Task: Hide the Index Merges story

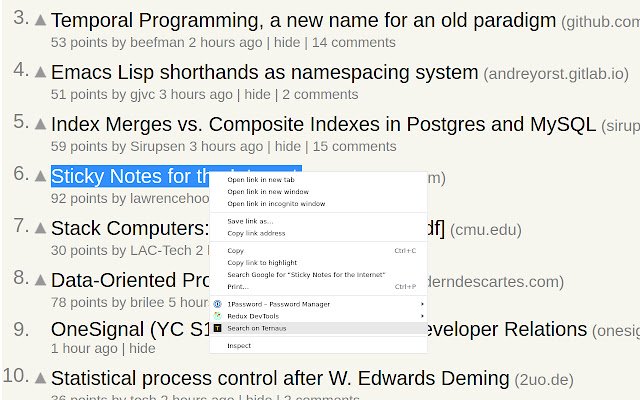Action: (x=288, y=146)
